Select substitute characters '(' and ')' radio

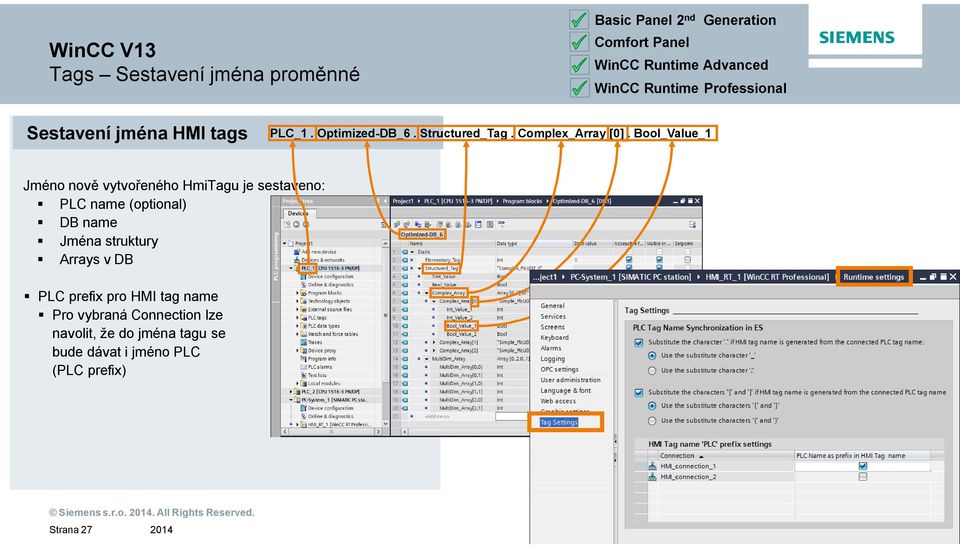point(652,421)
